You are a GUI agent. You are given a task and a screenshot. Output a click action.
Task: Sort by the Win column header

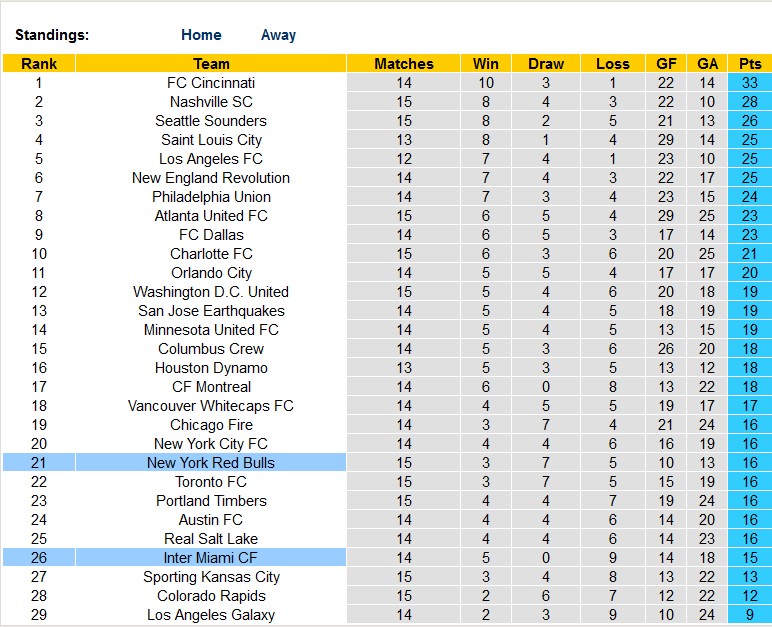point(486,64)
